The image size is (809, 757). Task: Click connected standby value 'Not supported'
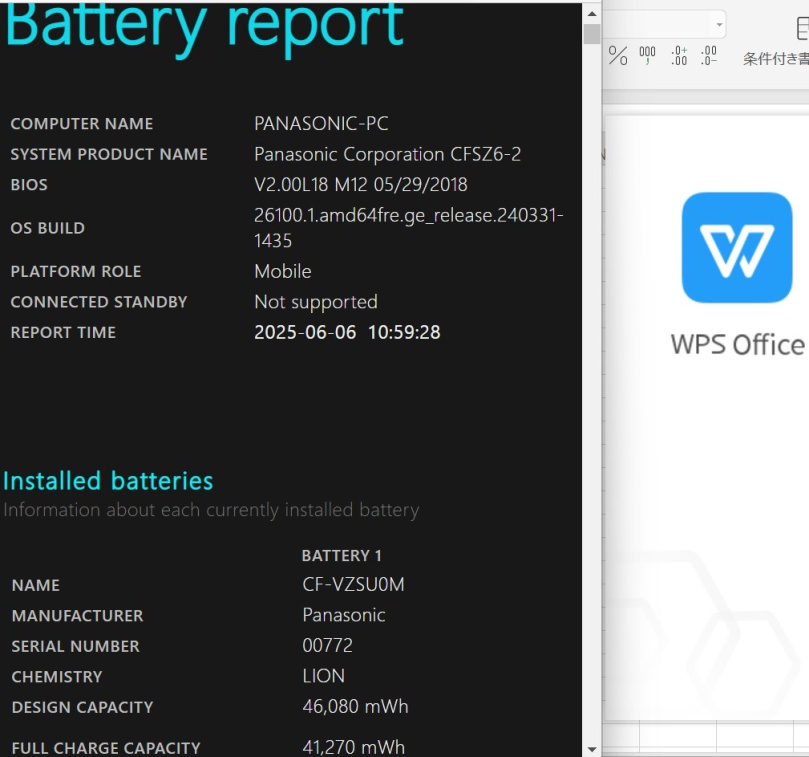point(316,302)
